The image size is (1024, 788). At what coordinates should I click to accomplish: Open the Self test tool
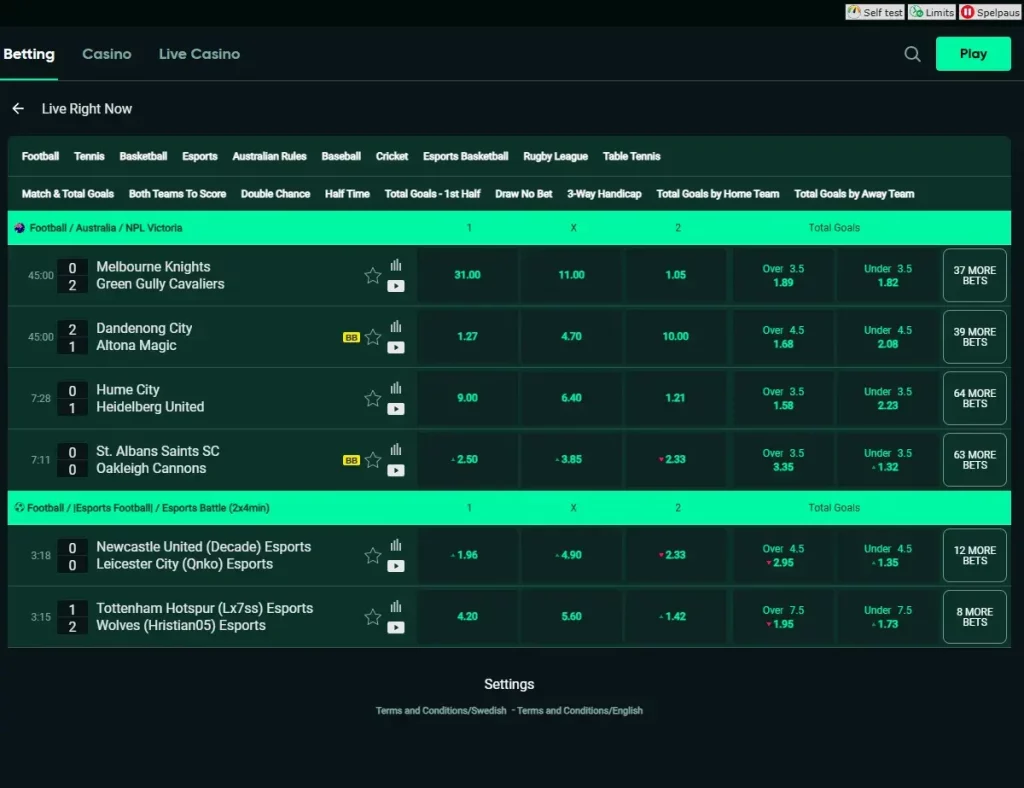pyautogui.click(x=875, y=12)
